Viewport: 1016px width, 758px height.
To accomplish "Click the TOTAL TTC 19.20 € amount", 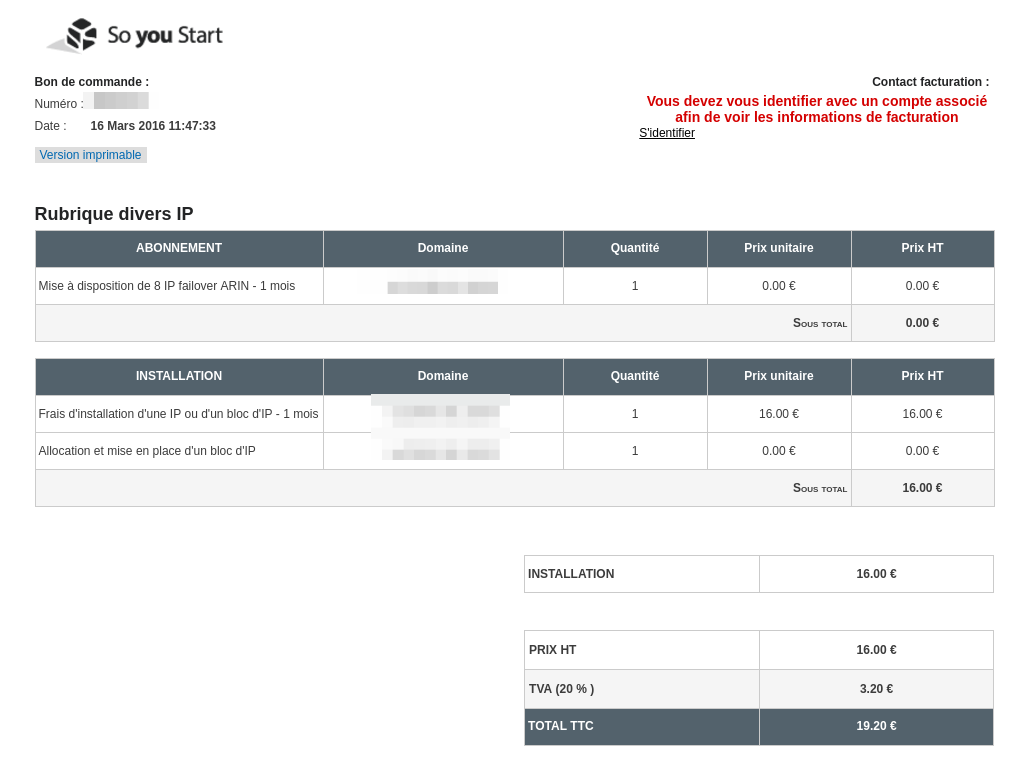I will [x=876, y=726].
